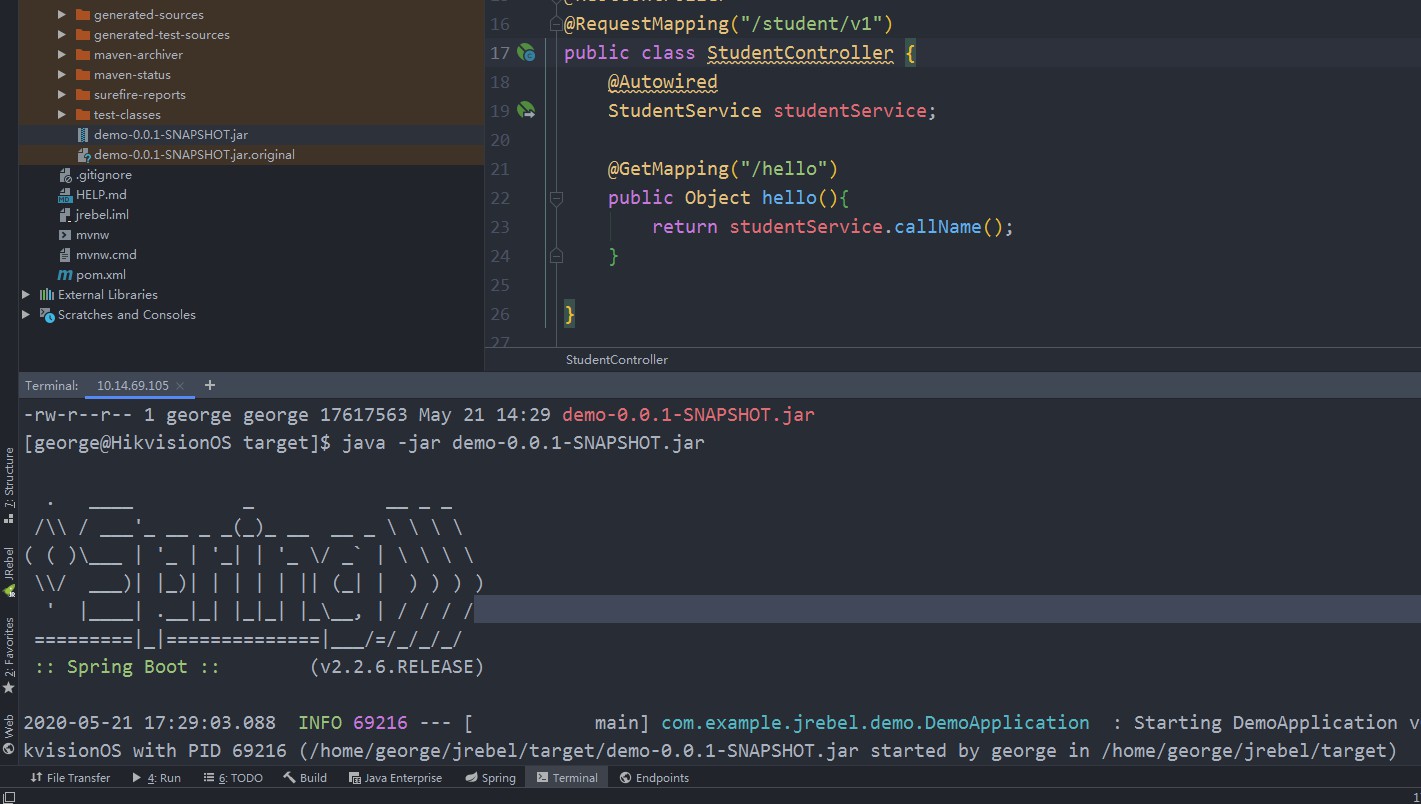Click the Spring bean gutter icon on line 17
The height and width of the screenshot is (804, 1421).
526,53
